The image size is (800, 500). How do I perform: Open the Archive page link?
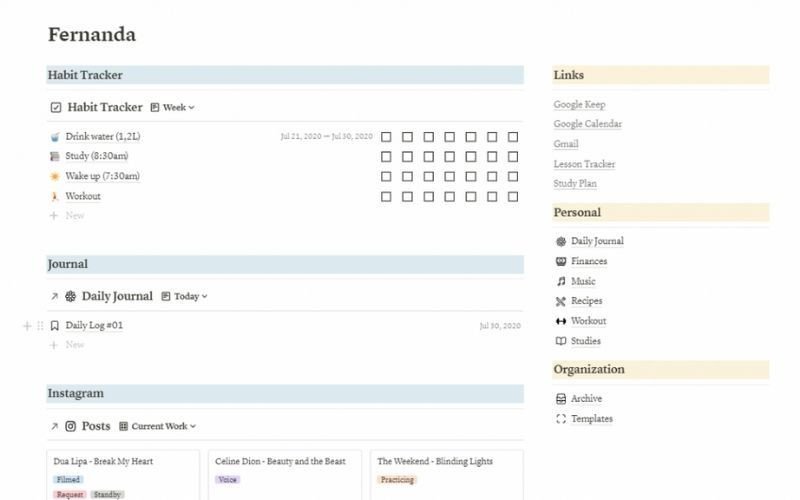(x=586, y=398)
